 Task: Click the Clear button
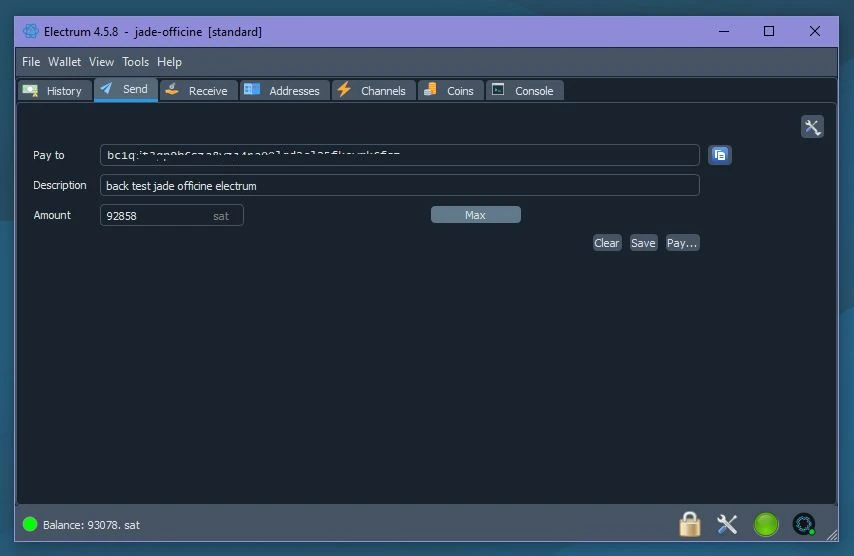(607, 243)
